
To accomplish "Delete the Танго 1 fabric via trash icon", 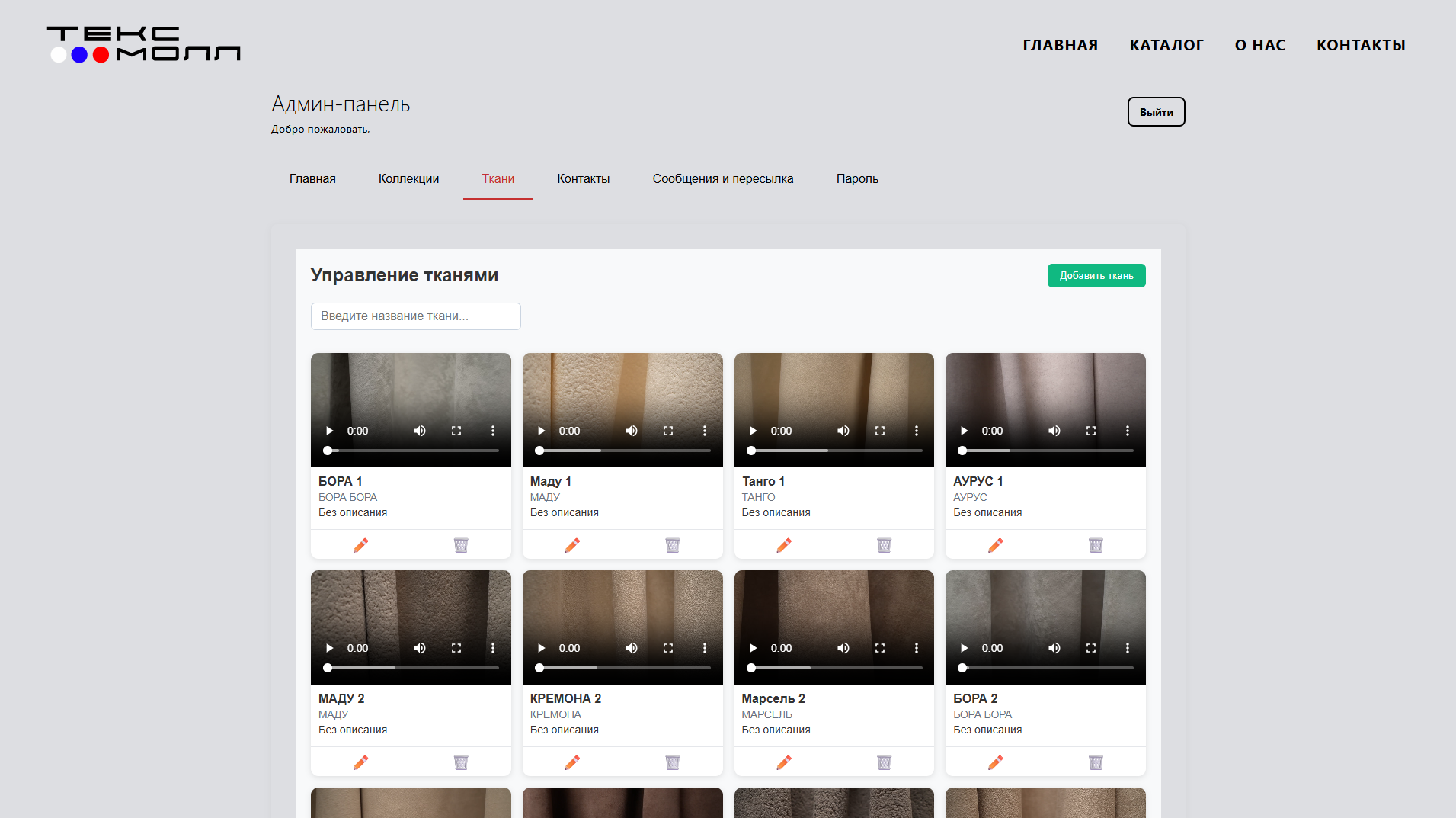I will [885, 545].
